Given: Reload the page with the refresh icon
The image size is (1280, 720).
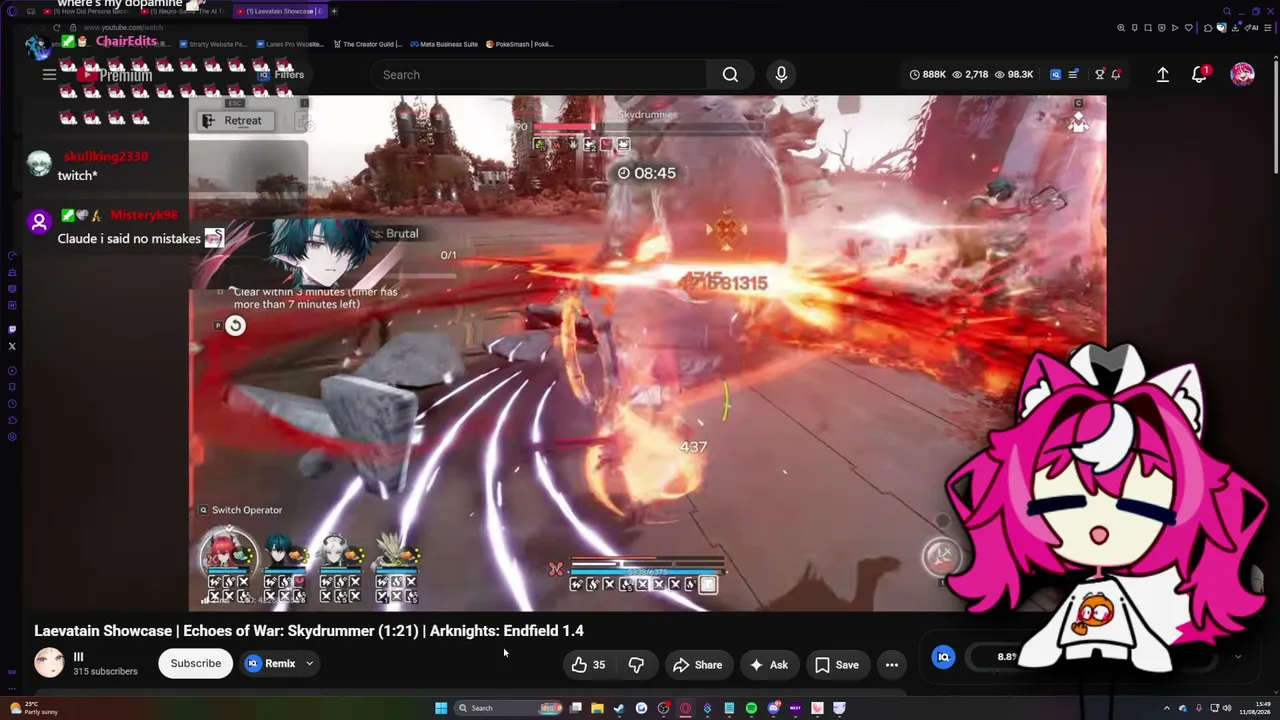Looking at the screenshot, I should click(57, 28).
